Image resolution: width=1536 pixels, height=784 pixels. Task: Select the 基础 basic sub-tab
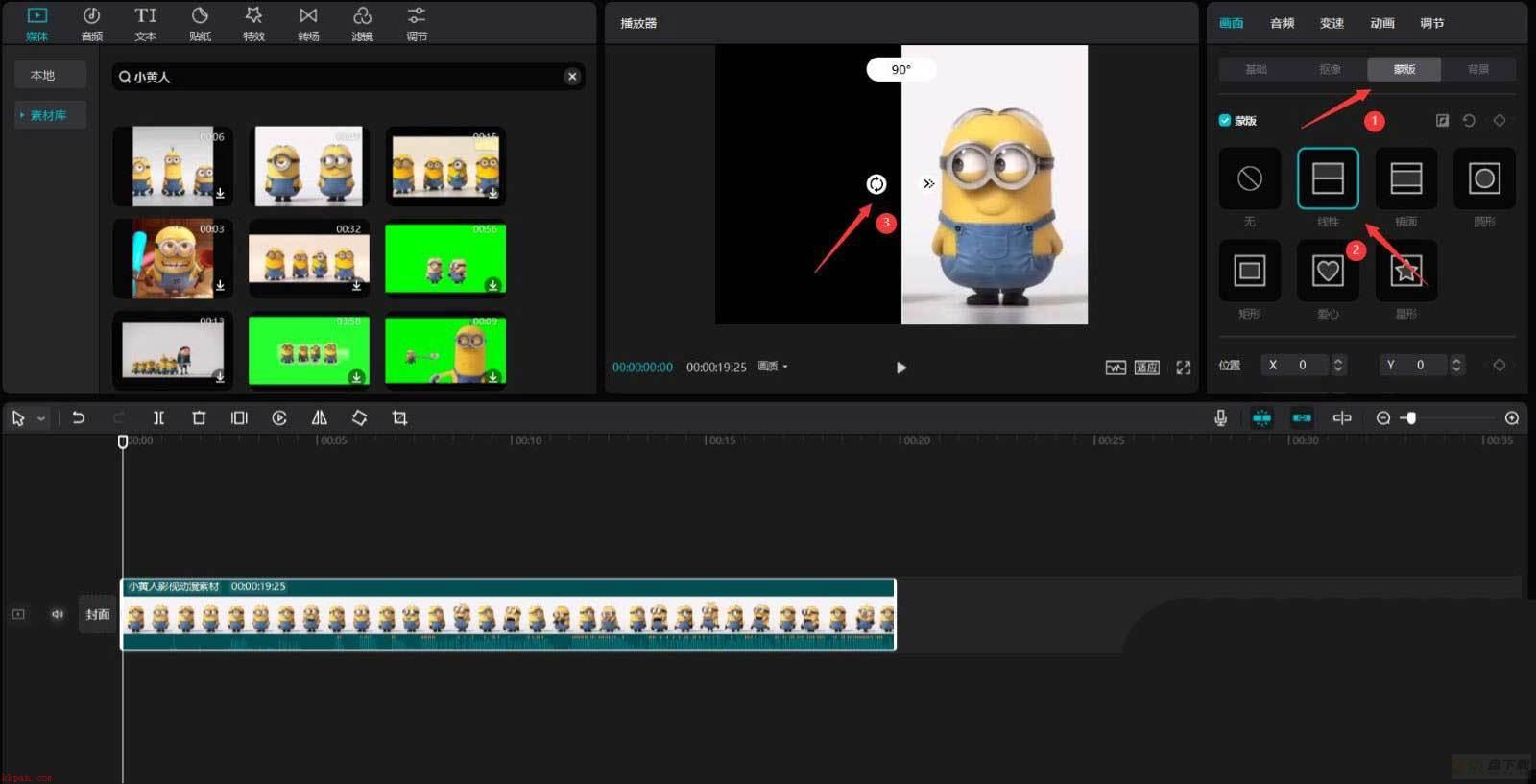pos(1256,69)
